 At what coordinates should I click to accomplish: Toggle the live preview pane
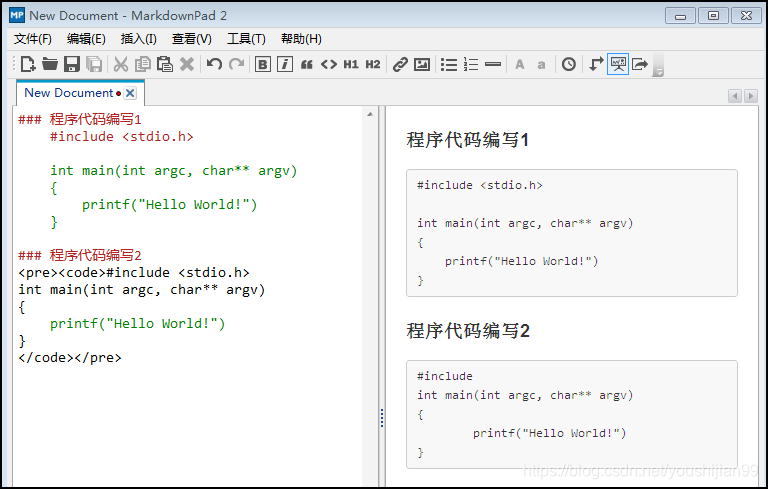click(618, 64)
